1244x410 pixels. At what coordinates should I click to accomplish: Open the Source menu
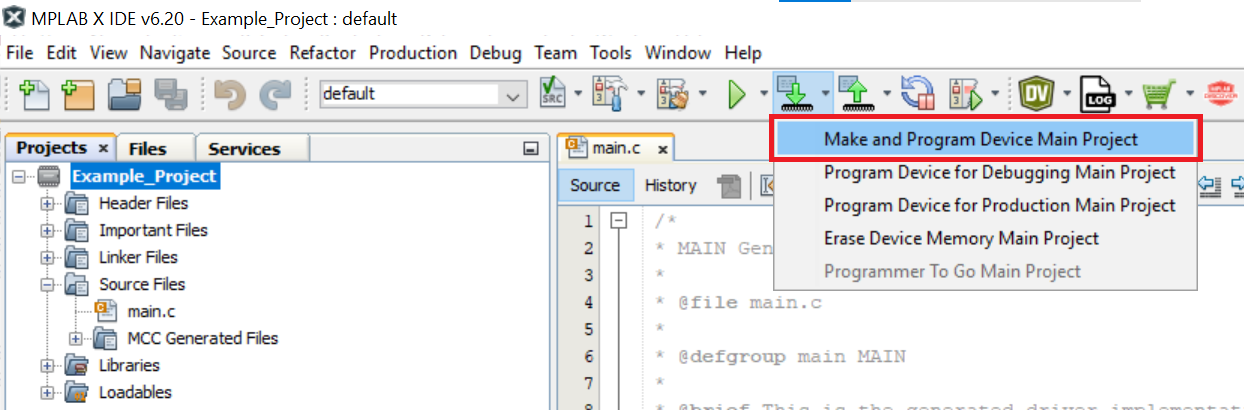(249, 53)
